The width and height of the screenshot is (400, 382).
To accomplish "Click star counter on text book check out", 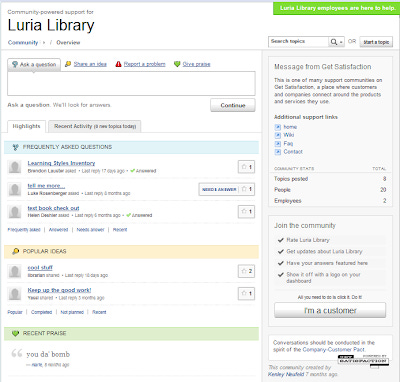I will (x=246, y=211).
